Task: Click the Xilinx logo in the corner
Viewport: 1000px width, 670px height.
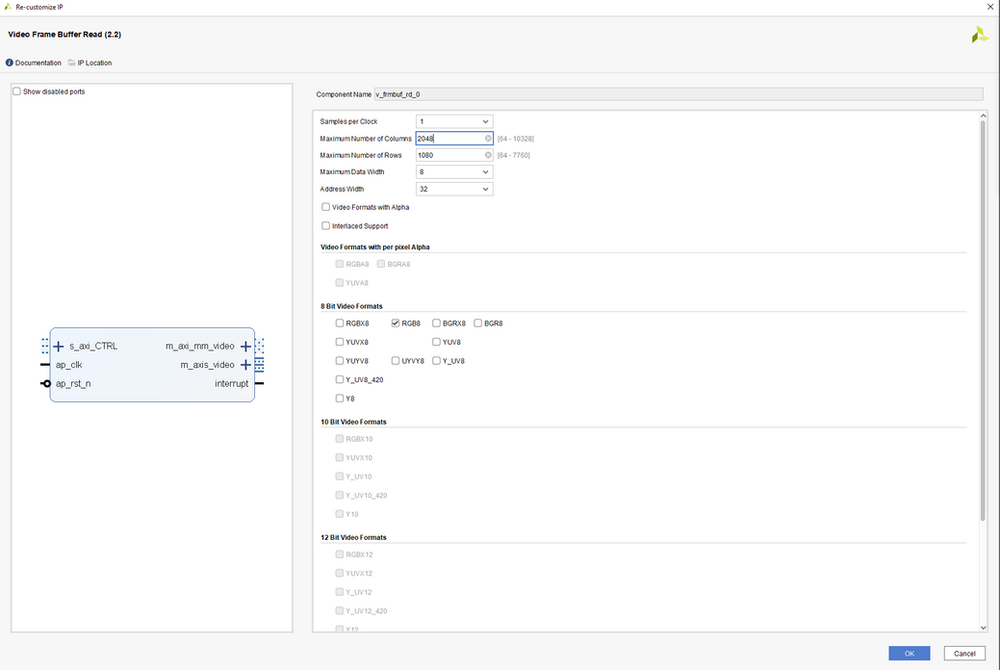Action: pyautogui.click(x=979, y=33)
